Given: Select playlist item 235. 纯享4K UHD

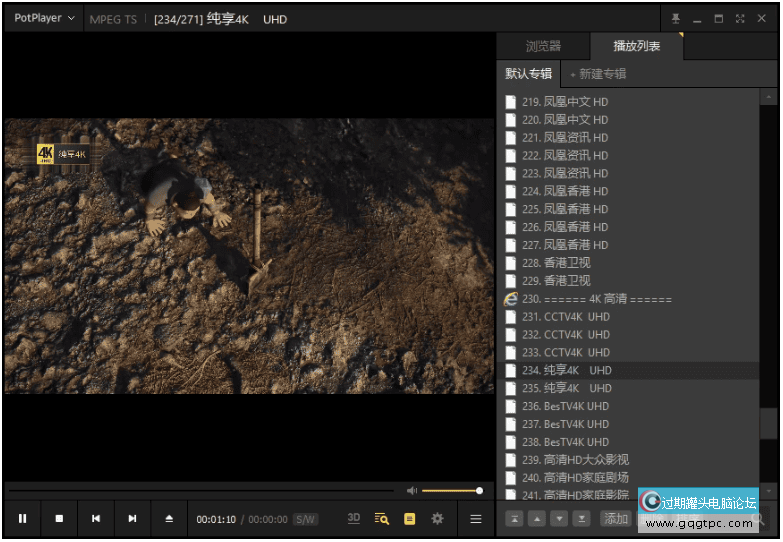Looking at the screenshot, I should coord(628,389).
